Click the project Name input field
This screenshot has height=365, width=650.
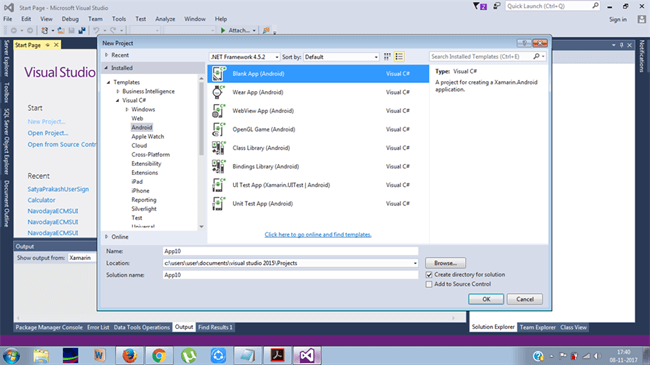point(290,251)
